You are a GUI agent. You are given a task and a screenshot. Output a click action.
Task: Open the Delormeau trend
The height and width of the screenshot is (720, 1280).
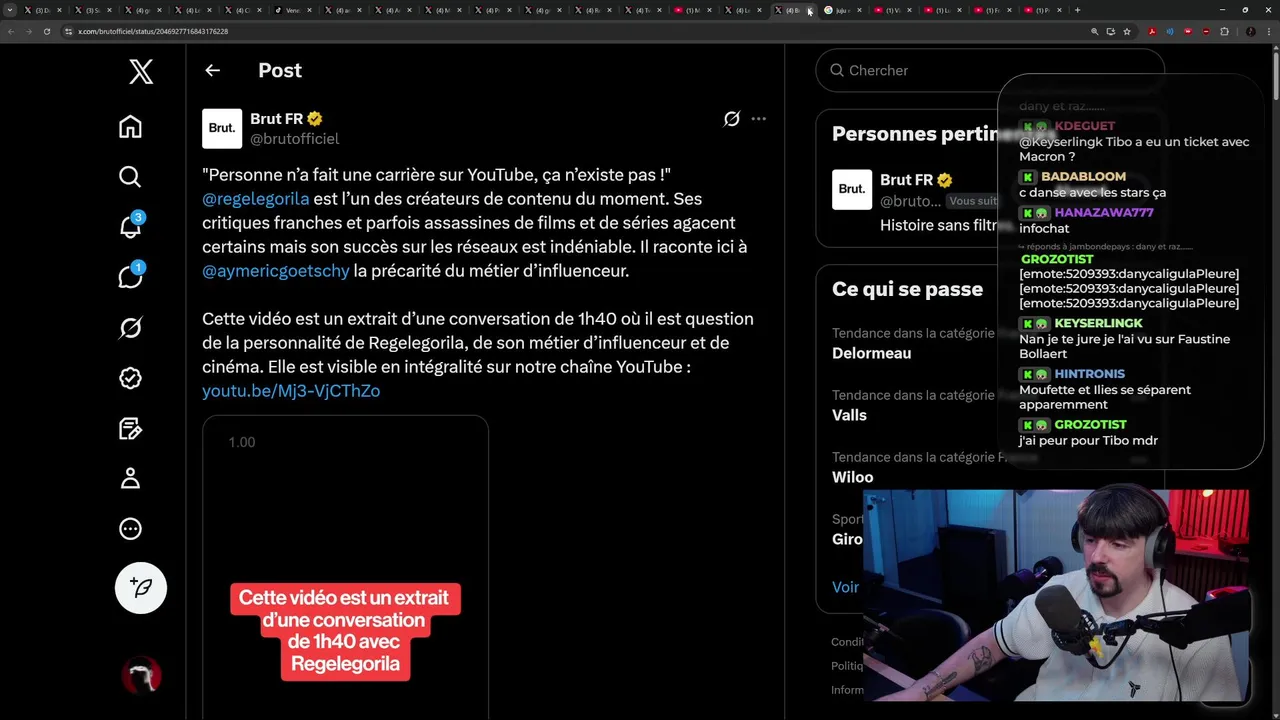pyautogui.click(x=871, y=353)
